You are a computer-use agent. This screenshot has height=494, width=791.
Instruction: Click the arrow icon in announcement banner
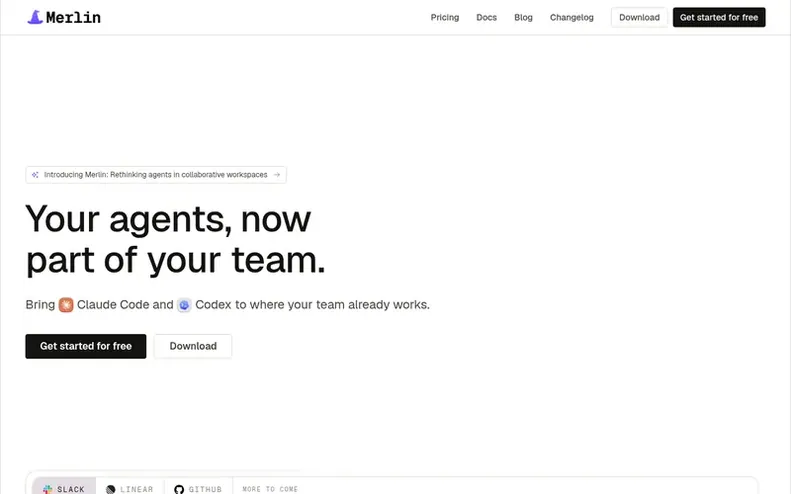click(276, 175)
